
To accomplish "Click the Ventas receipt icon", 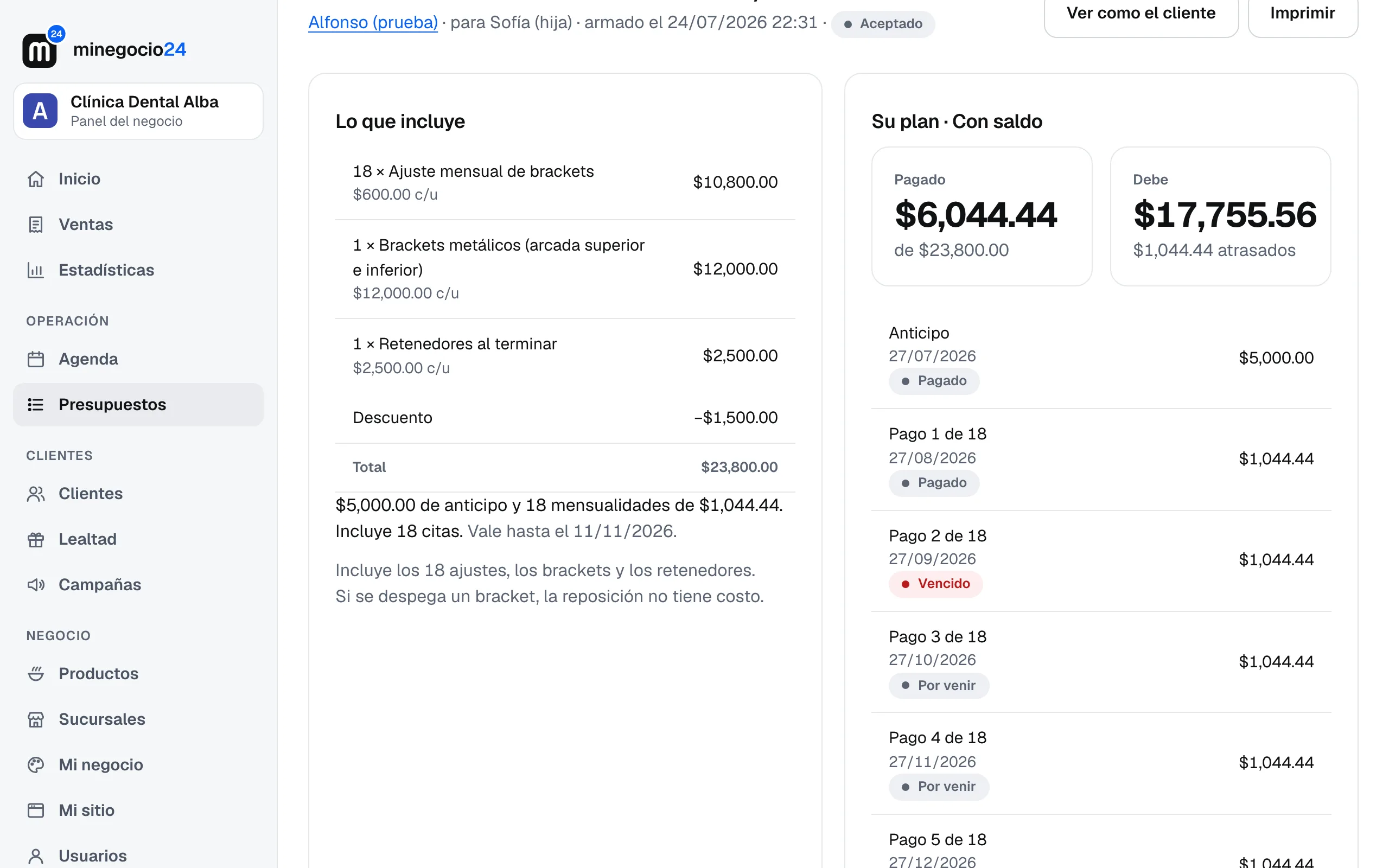I will [x=36, y=225].
